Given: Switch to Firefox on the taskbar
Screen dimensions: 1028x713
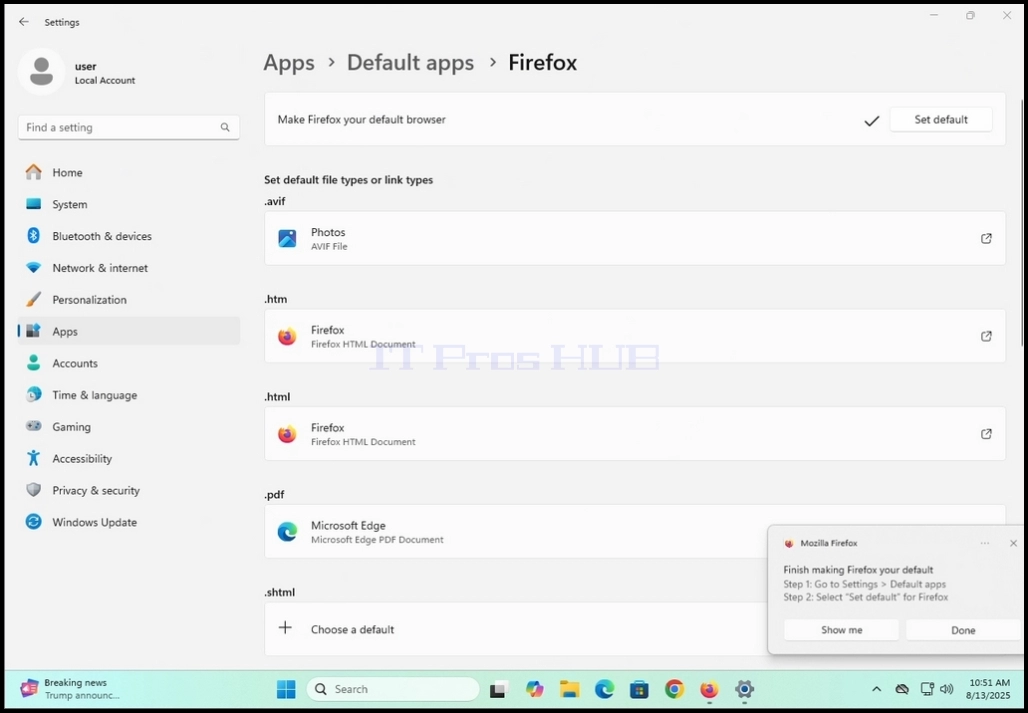Looking at the screenshot, I should pos(709,689).
